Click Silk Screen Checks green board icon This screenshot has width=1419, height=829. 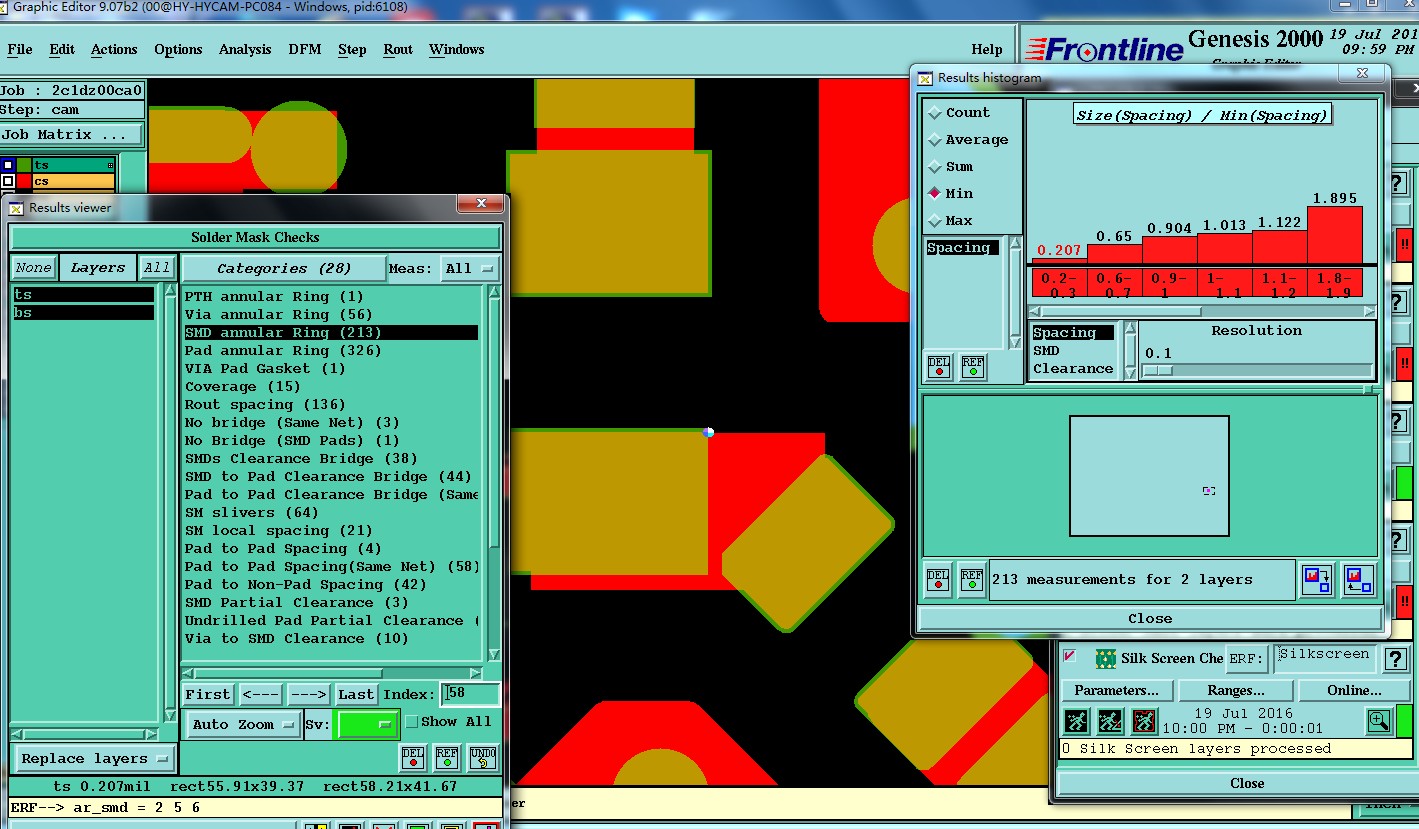click(x=1105, y=659)
